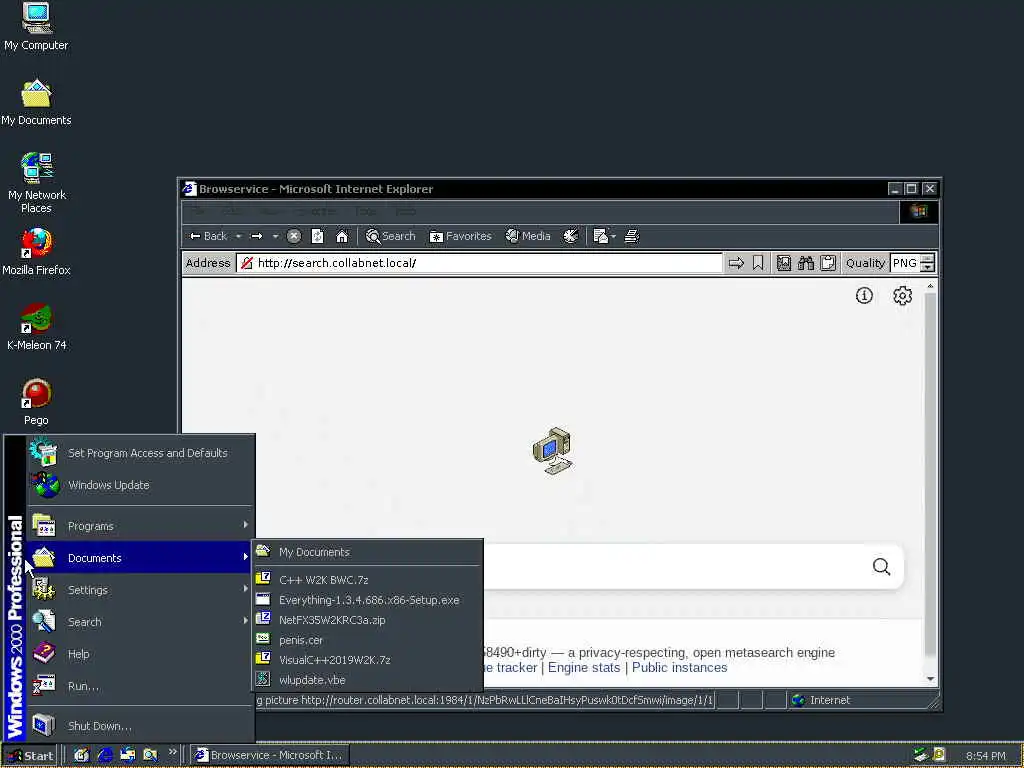Open the Forward history dropdown arrow
Image resolution: width=1024 pixels, height=768 pixels.
tap(275, 236)
